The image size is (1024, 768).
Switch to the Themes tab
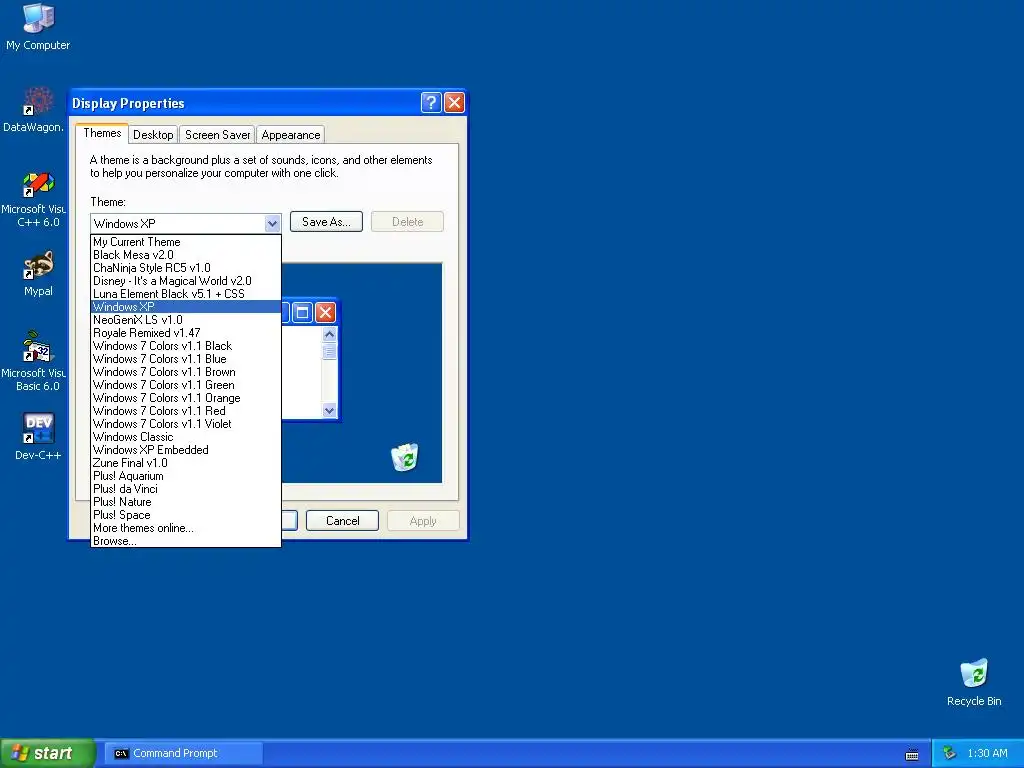(x=102, y=133)
